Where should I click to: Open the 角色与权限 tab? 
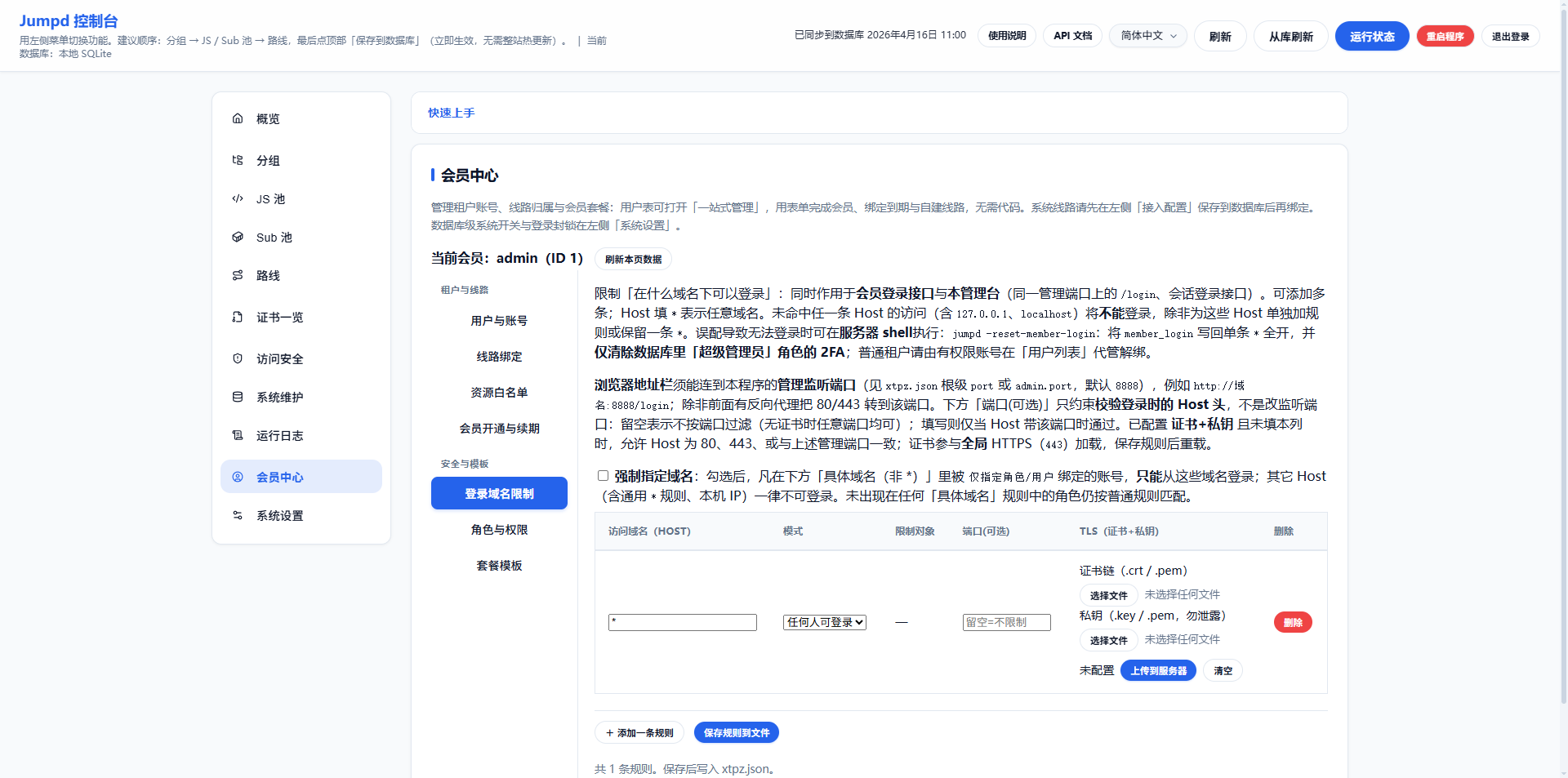(499, 530)
